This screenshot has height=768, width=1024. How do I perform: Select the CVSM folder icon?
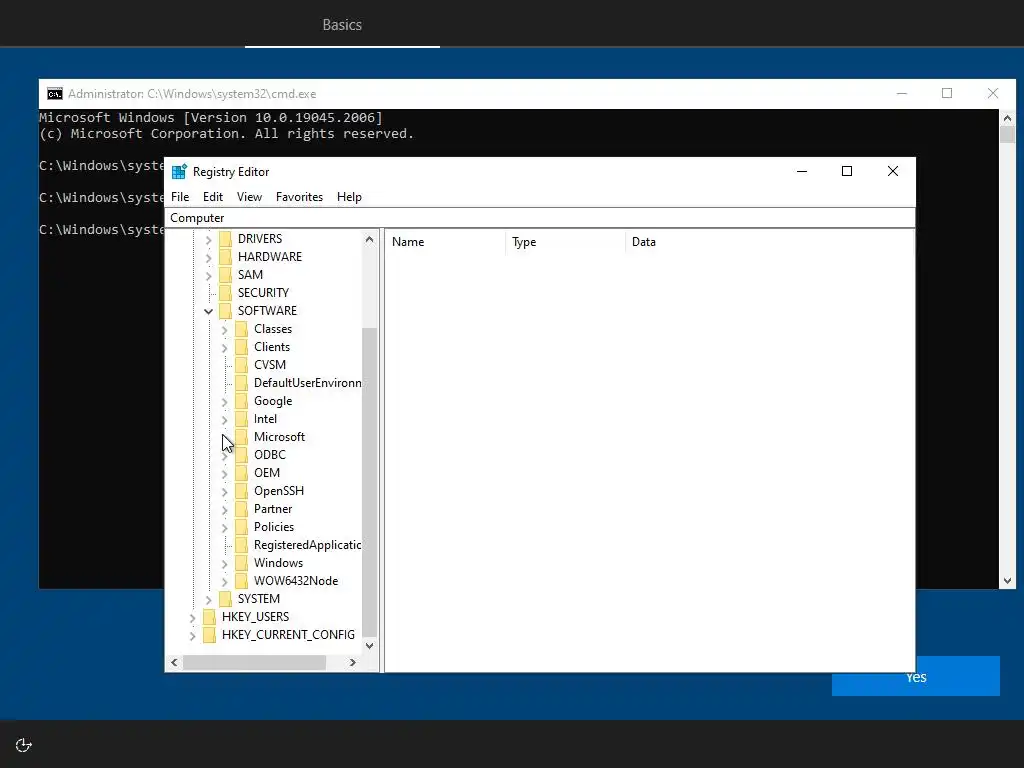coord(242,364)
